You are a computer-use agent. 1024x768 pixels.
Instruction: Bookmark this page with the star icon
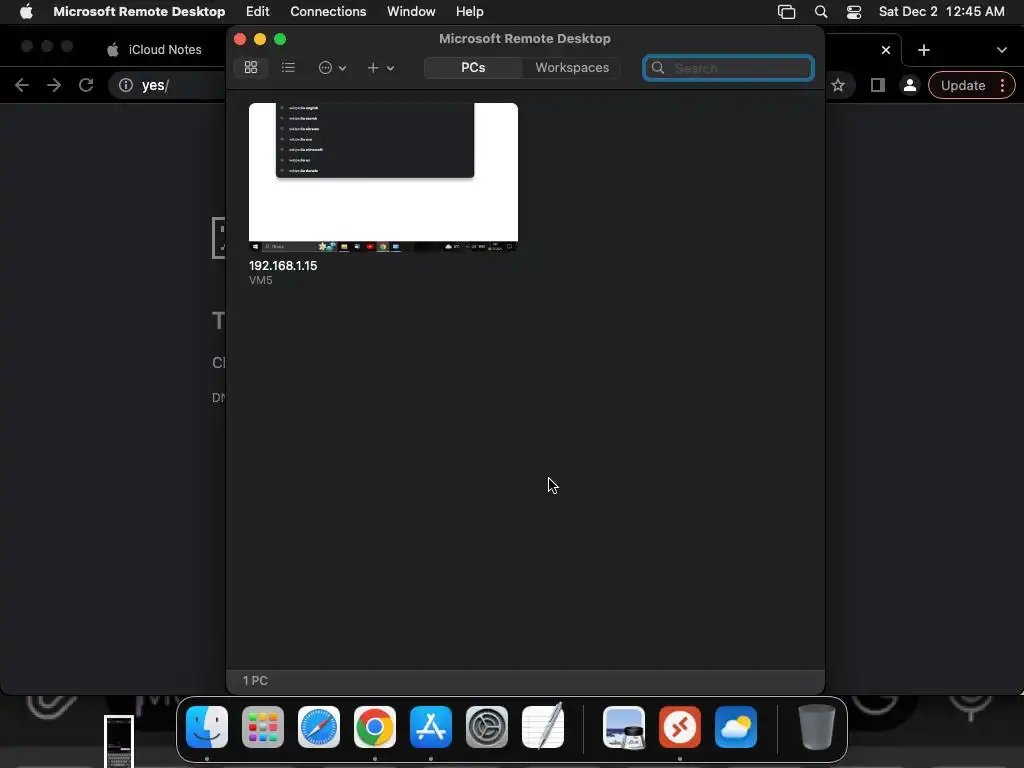[x=838, y=85]
